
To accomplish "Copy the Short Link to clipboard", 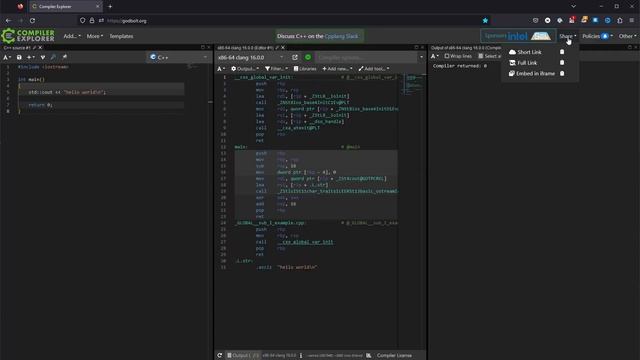I will (562, 52).
